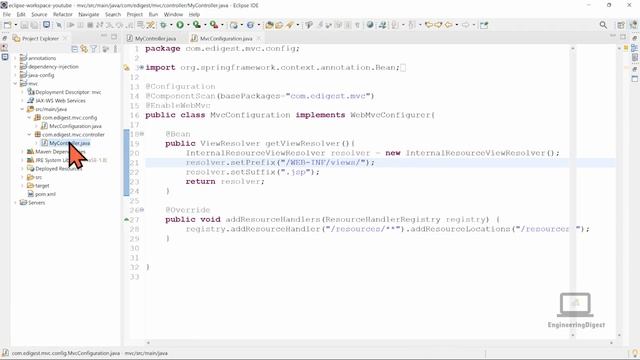The height and width of the screenshot is (360, 640).
Task: Click the Run External Tools icon
Action: pos(213,25)
